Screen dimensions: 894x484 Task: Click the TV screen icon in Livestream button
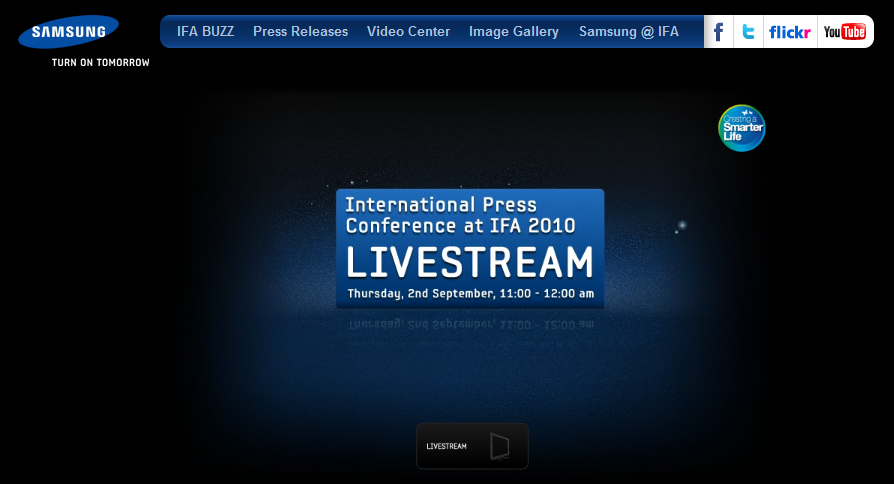click(501, 446)
